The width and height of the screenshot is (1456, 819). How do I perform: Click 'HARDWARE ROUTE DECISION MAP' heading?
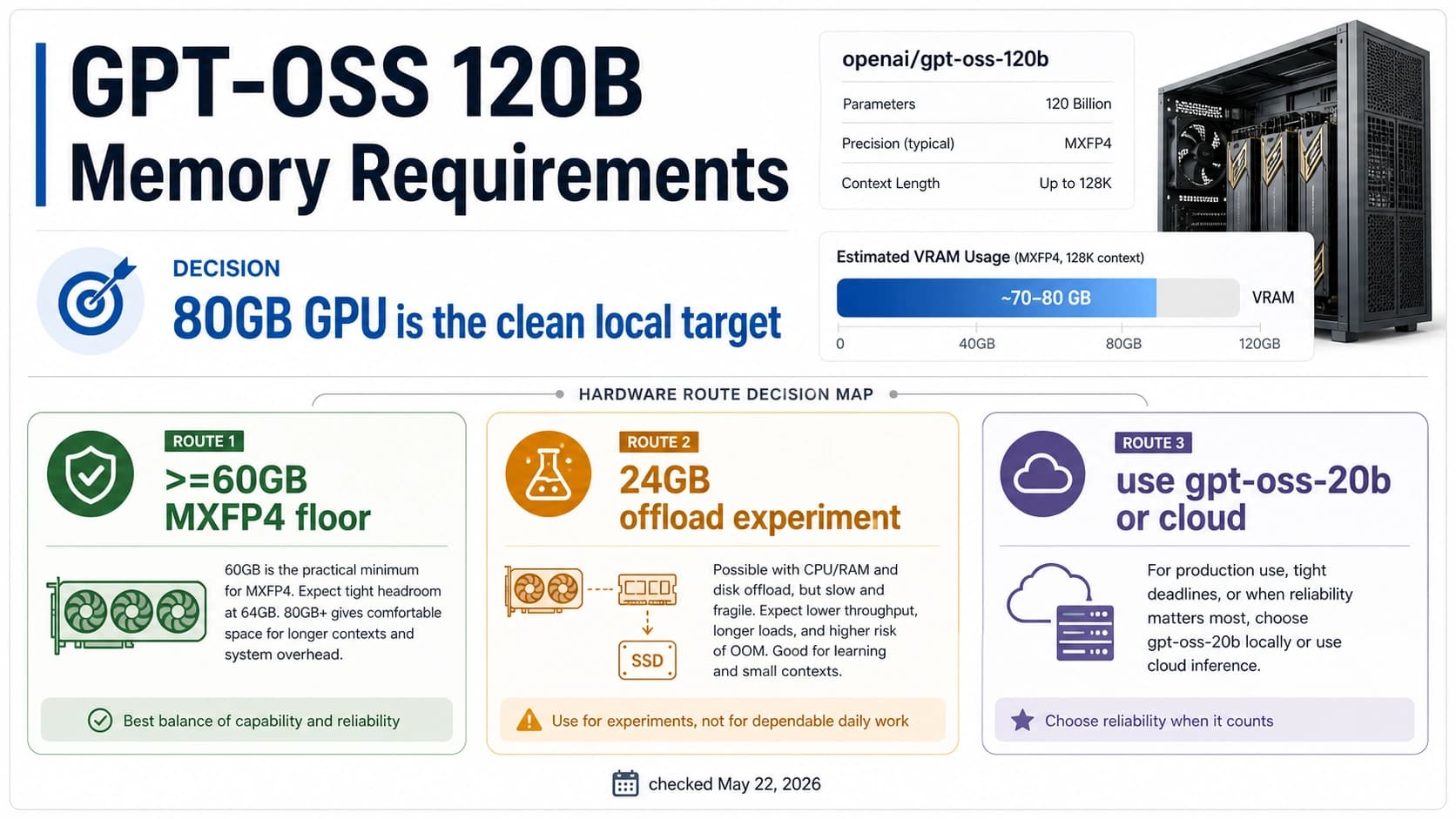coord(725,394)
